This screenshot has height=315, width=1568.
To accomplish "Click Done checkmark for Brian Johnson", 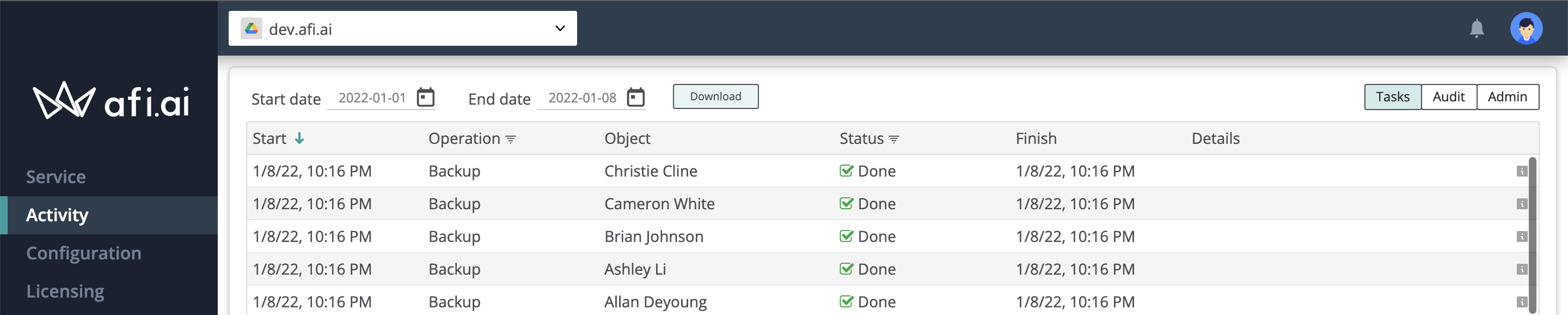I will 846,237.
